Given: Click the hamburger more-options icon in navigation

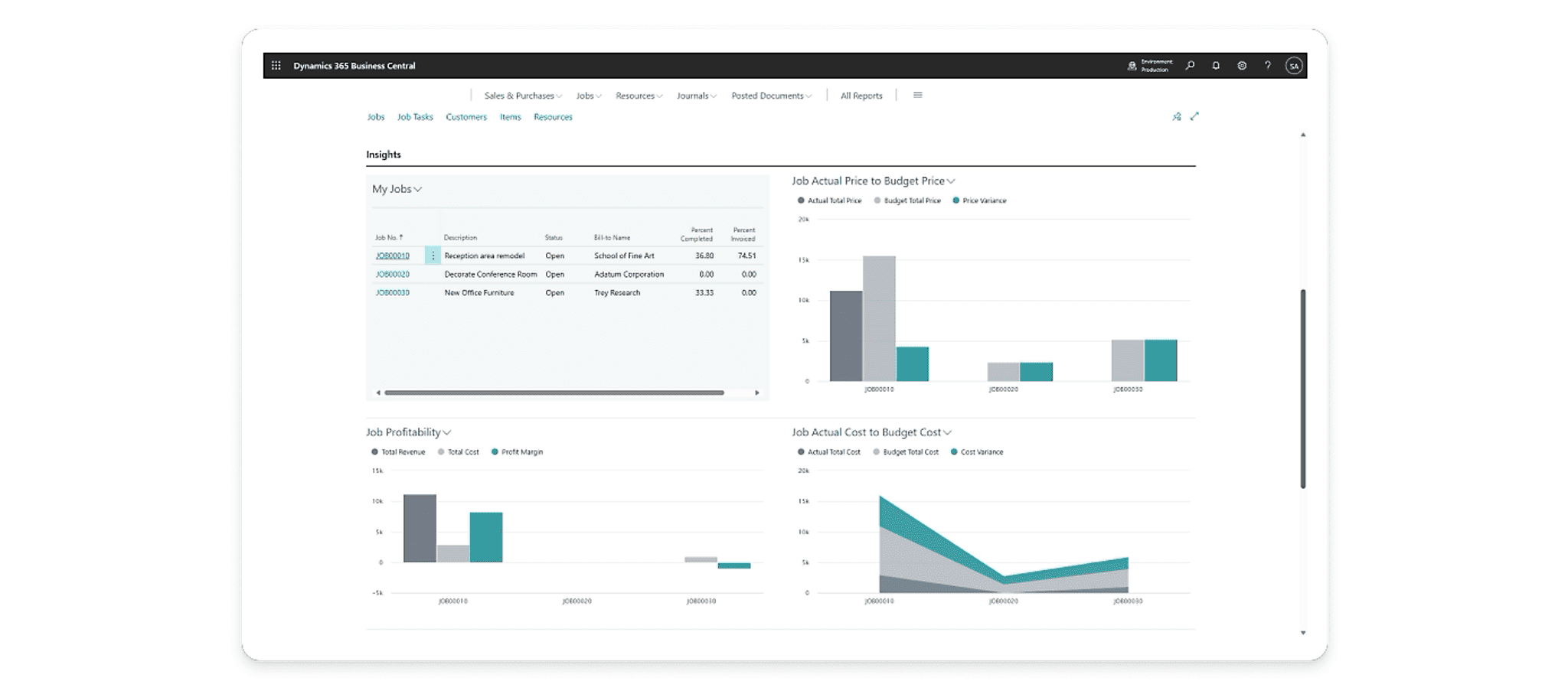Looking at the screenshot, I should coord(917,96).
